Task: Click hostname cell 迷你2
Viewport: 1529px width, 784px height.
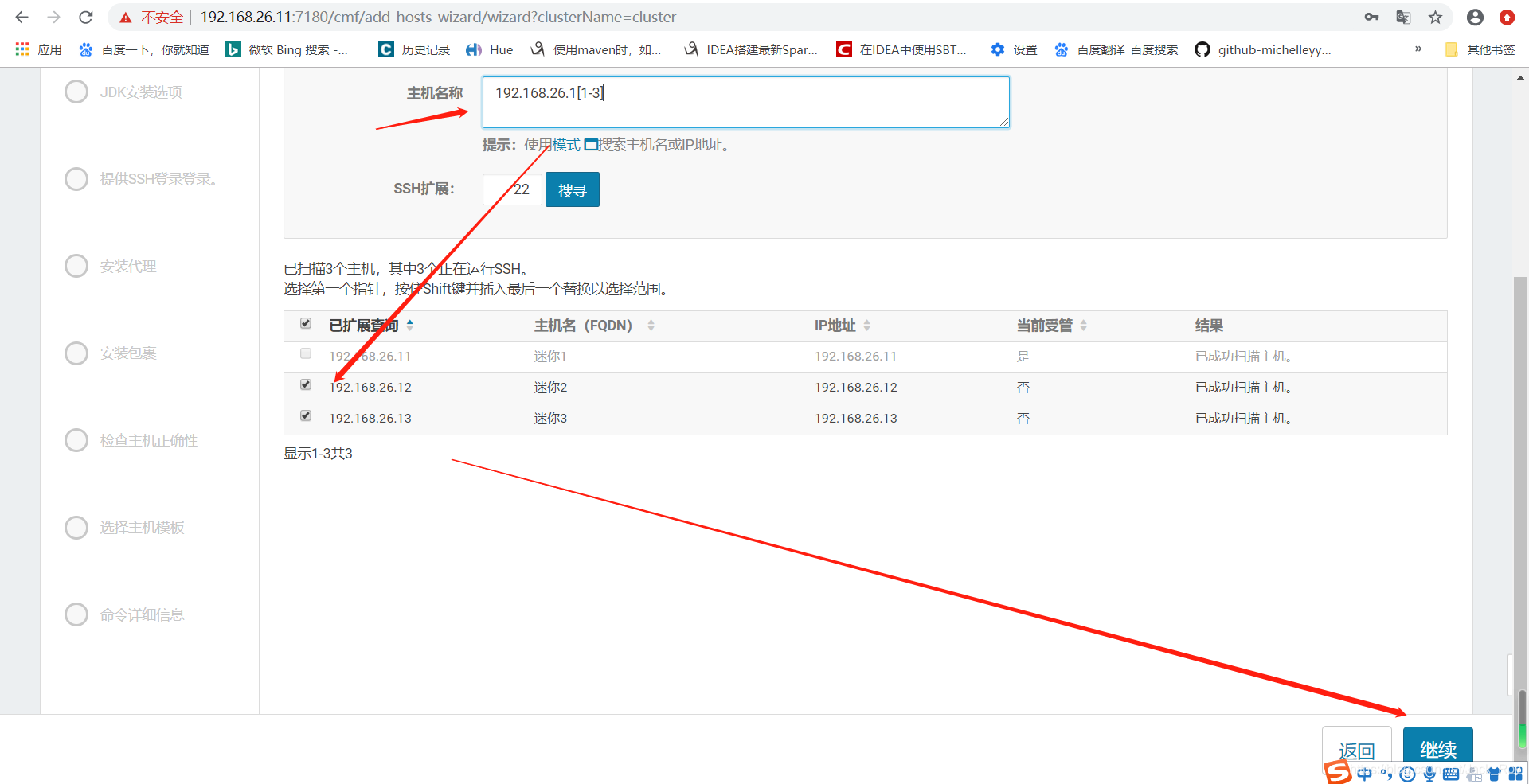Action: (550, 388)
